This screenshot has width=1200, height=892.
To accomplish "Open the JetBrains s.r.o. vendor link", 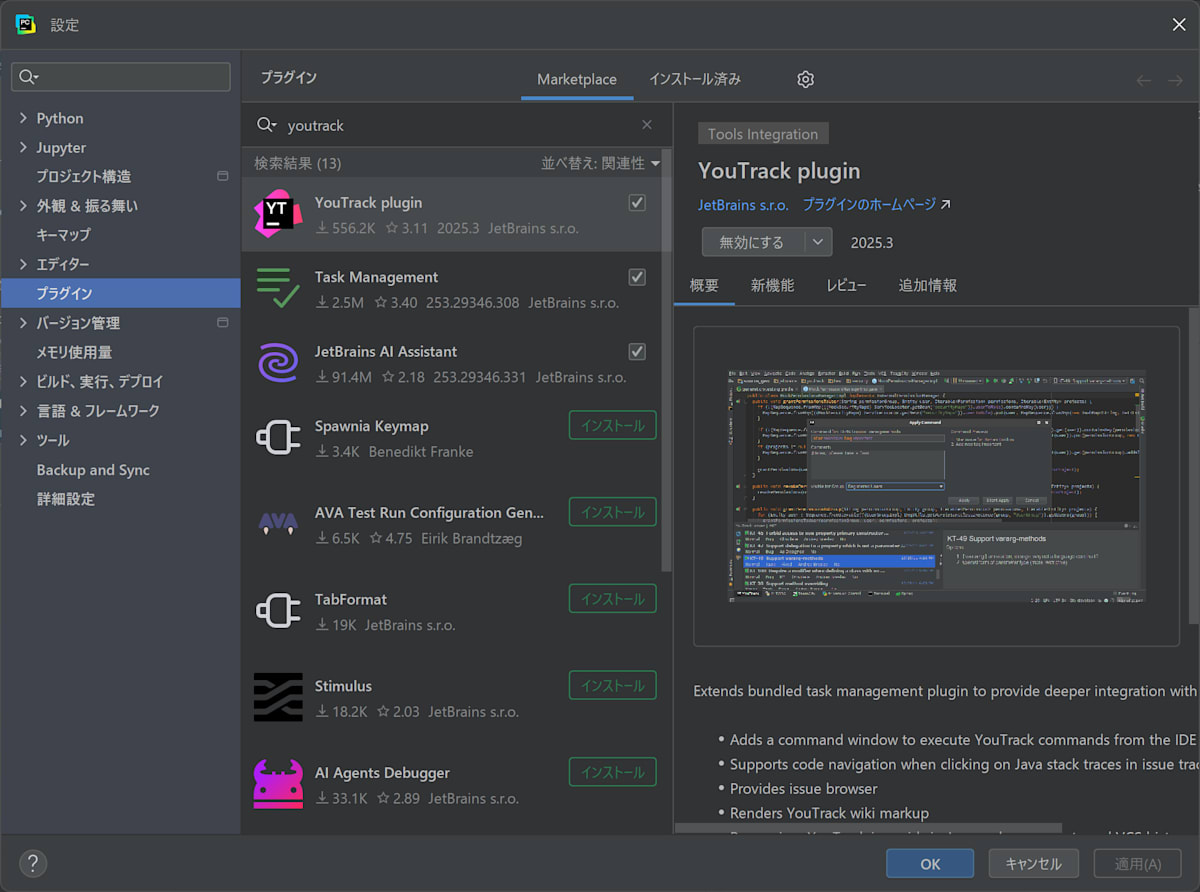I will (743, 204).
